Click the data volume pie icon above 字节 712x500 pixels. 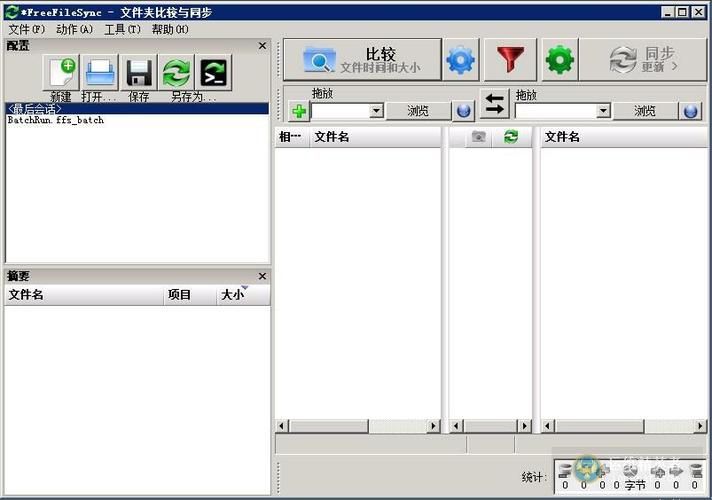(x=630, y=470)
